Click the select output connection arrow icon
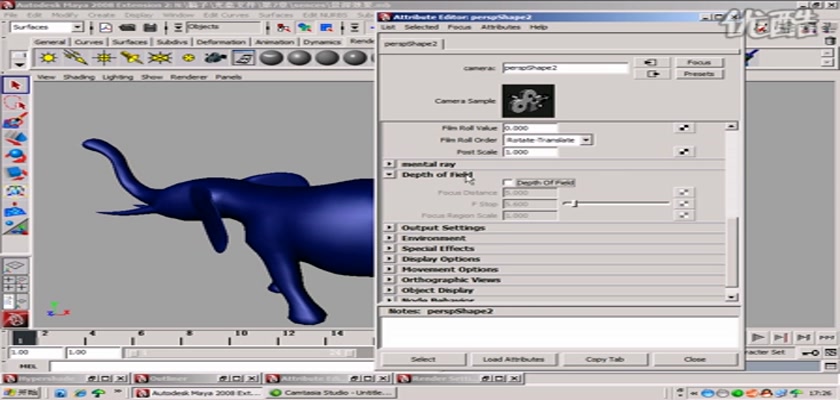This screenshot has width=840, height=400. pyautogui.click(x=651, y=74)
